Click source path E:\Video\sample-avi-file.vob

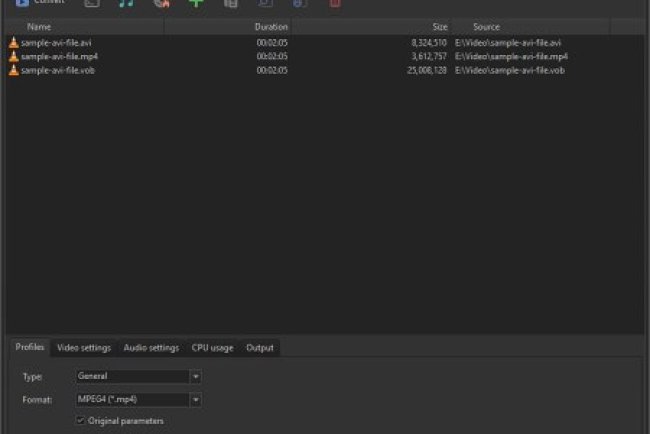point(509,70)
